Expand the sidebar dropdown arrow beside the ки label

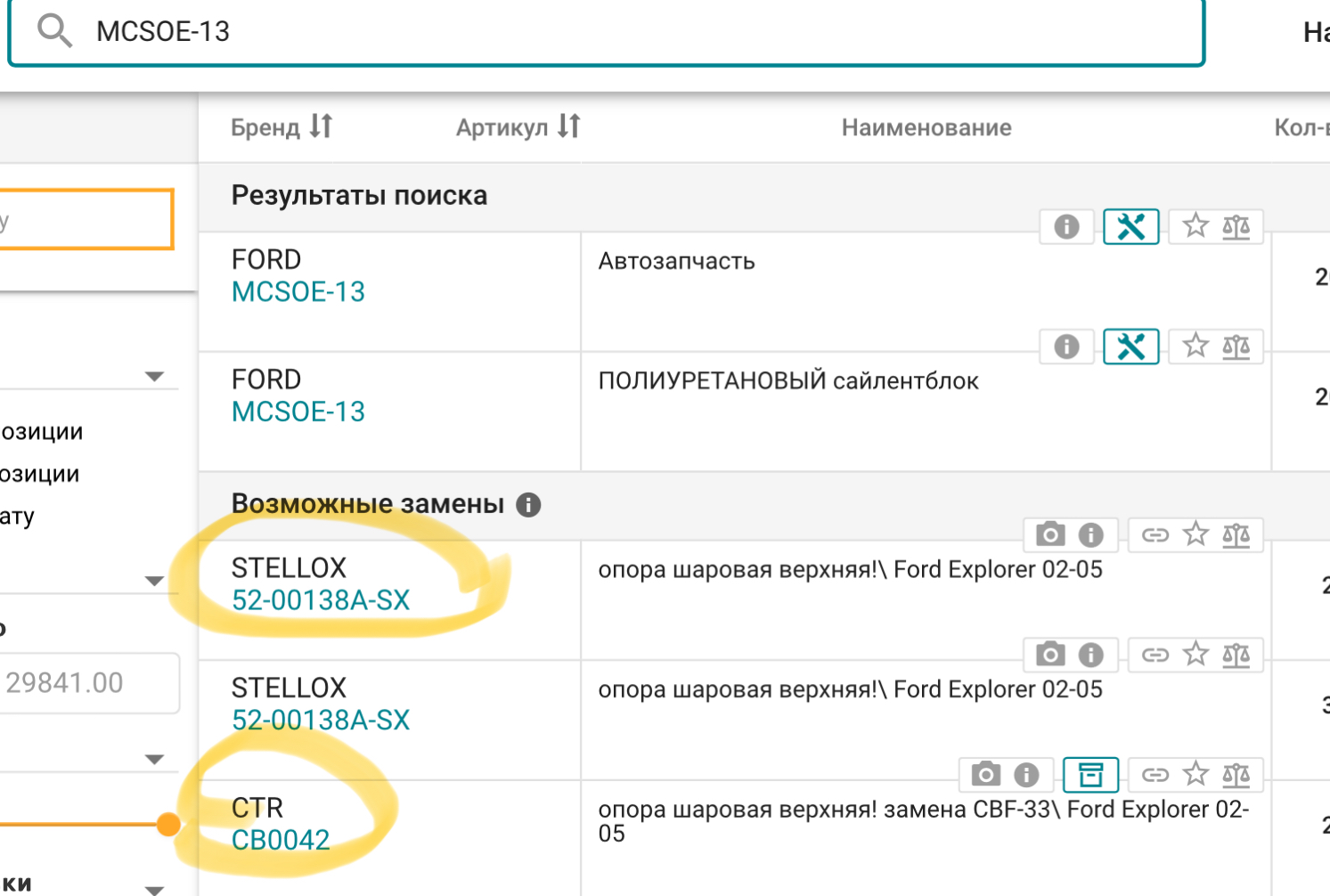click(x=155, y=890)
